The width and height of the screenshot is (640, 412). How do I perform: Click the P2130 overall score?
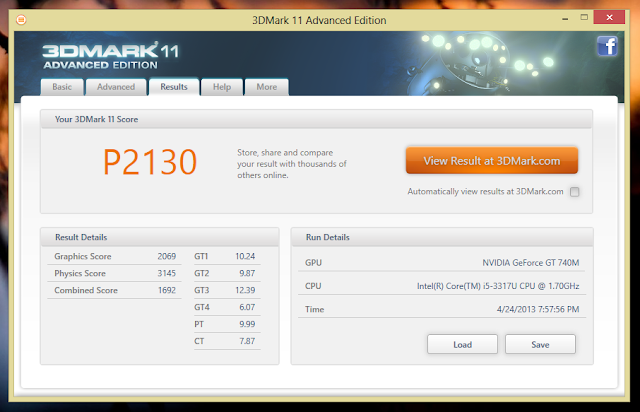pyautogui.click(x=150, y=162)
